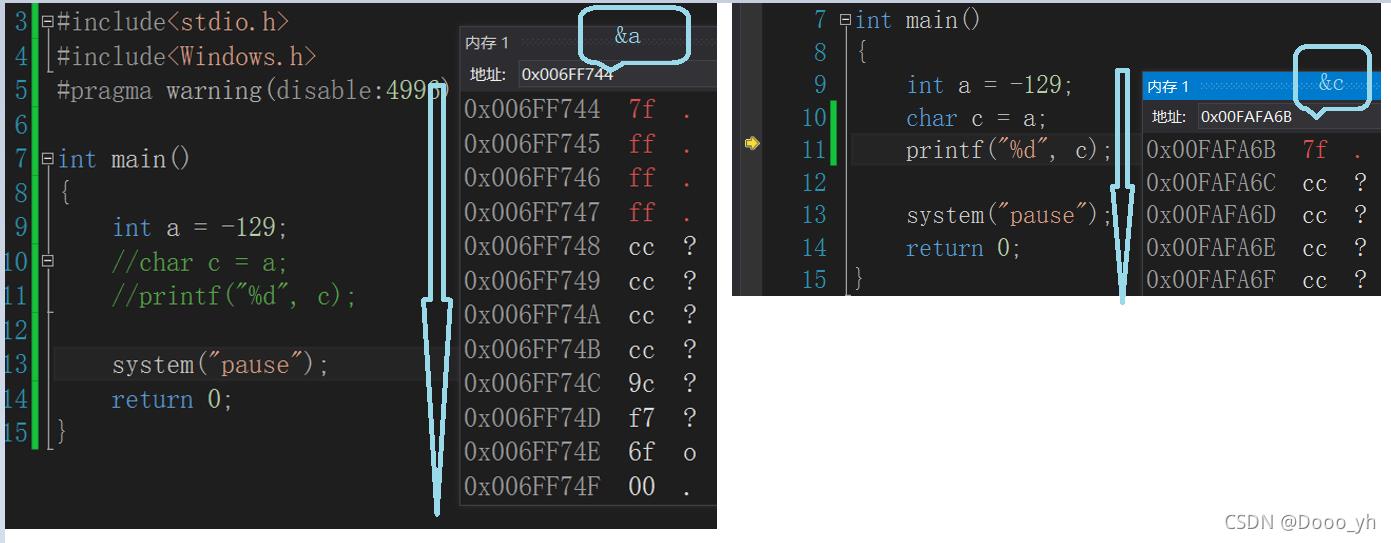Click 'int main()' in the left editor
1391x543 pixels.
click(x=124, y=160)
